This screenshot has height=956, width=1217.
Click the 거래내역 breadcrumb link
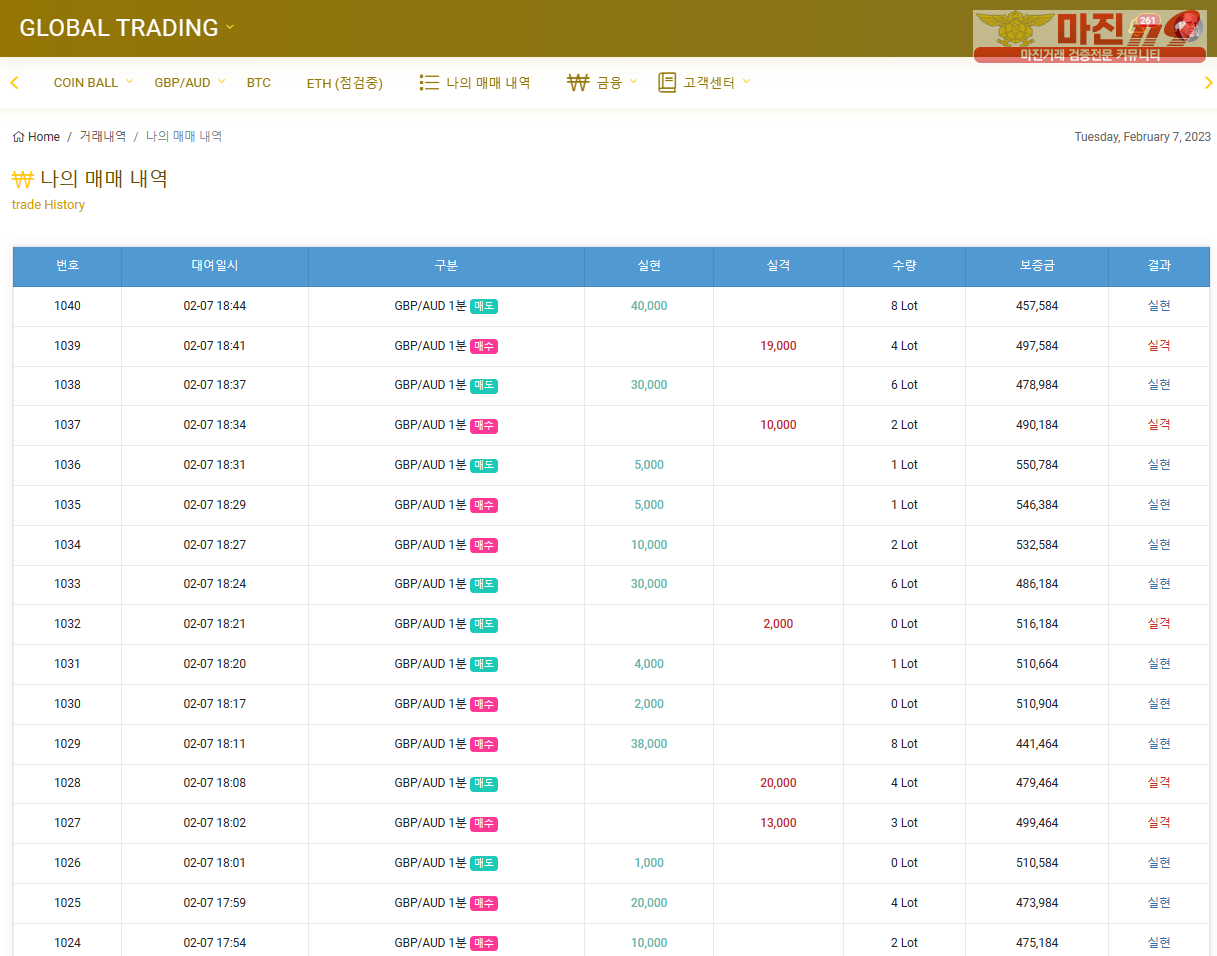coord(103,137)
